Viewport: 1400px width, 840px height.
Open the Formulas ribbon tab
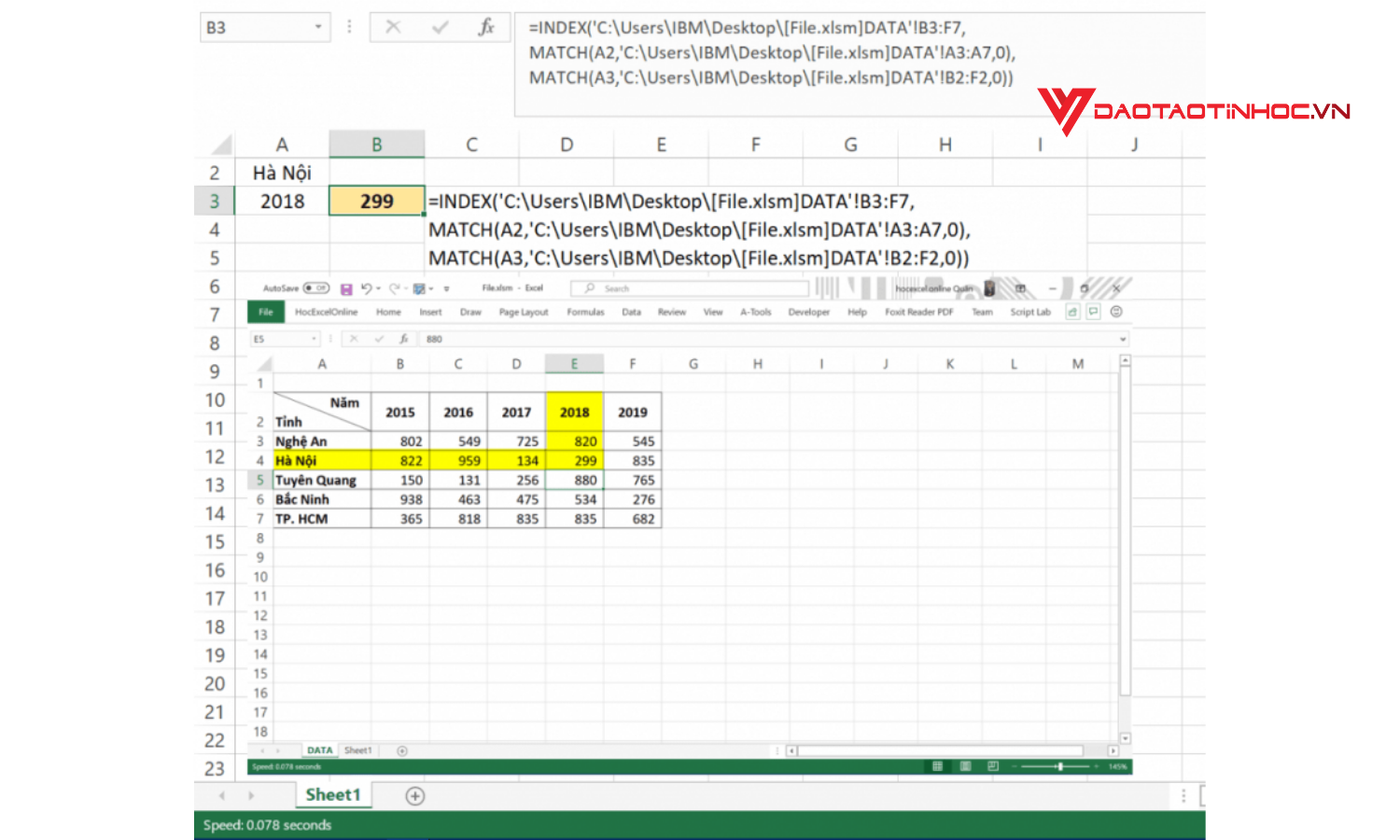tap(585, 313)
